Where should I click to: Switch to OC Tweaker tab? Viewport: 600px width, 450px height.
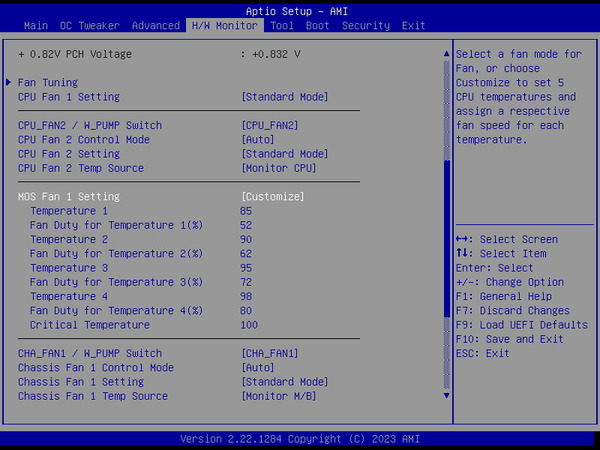pyautogui.click(x=90, y=26)
